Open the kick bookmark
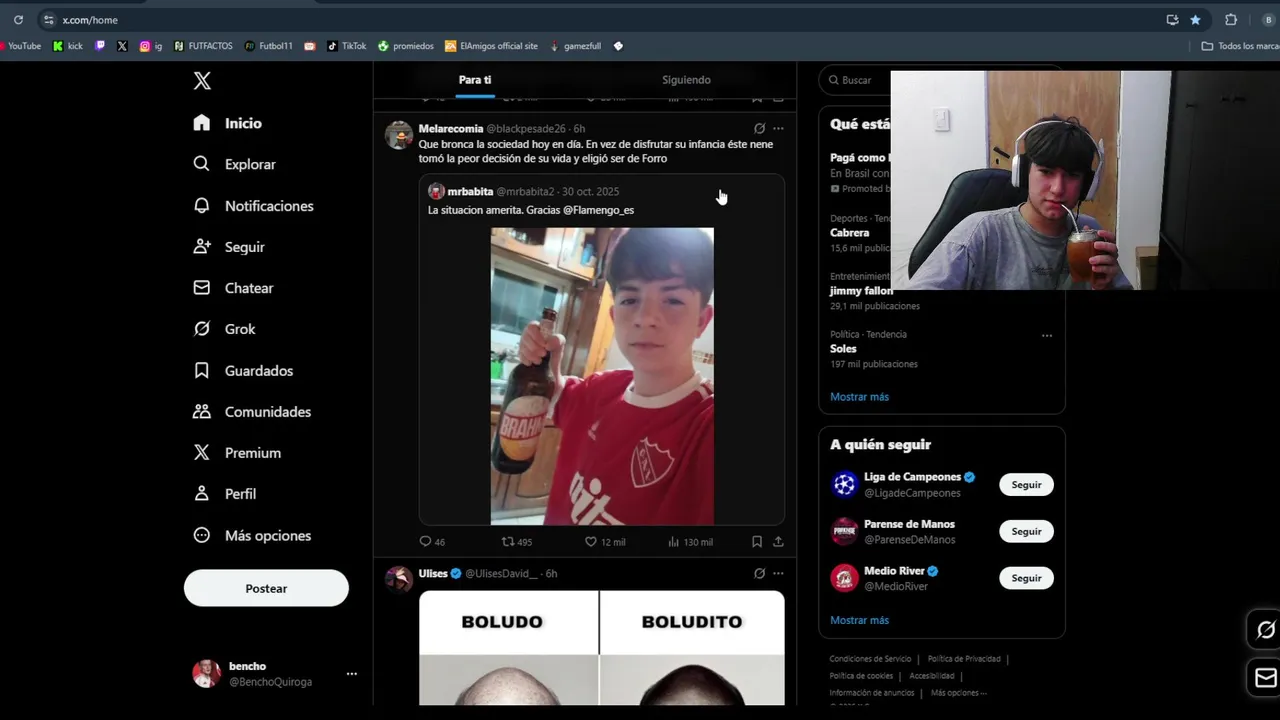 click(68, 46)
